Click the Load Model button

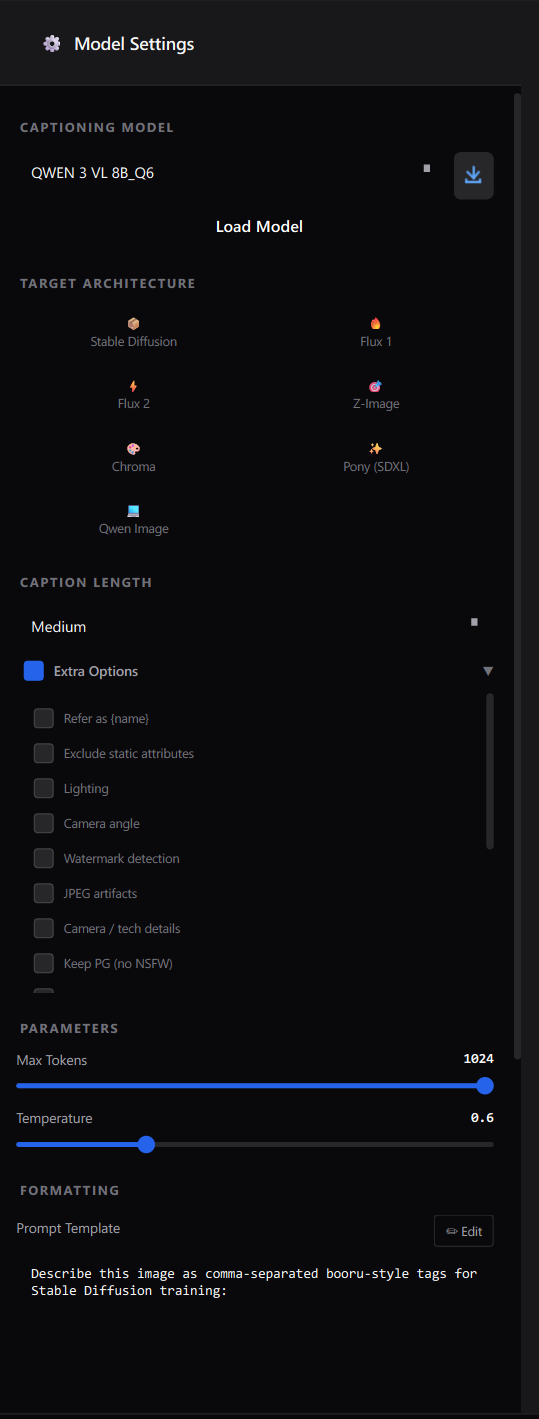coord(259,227)
